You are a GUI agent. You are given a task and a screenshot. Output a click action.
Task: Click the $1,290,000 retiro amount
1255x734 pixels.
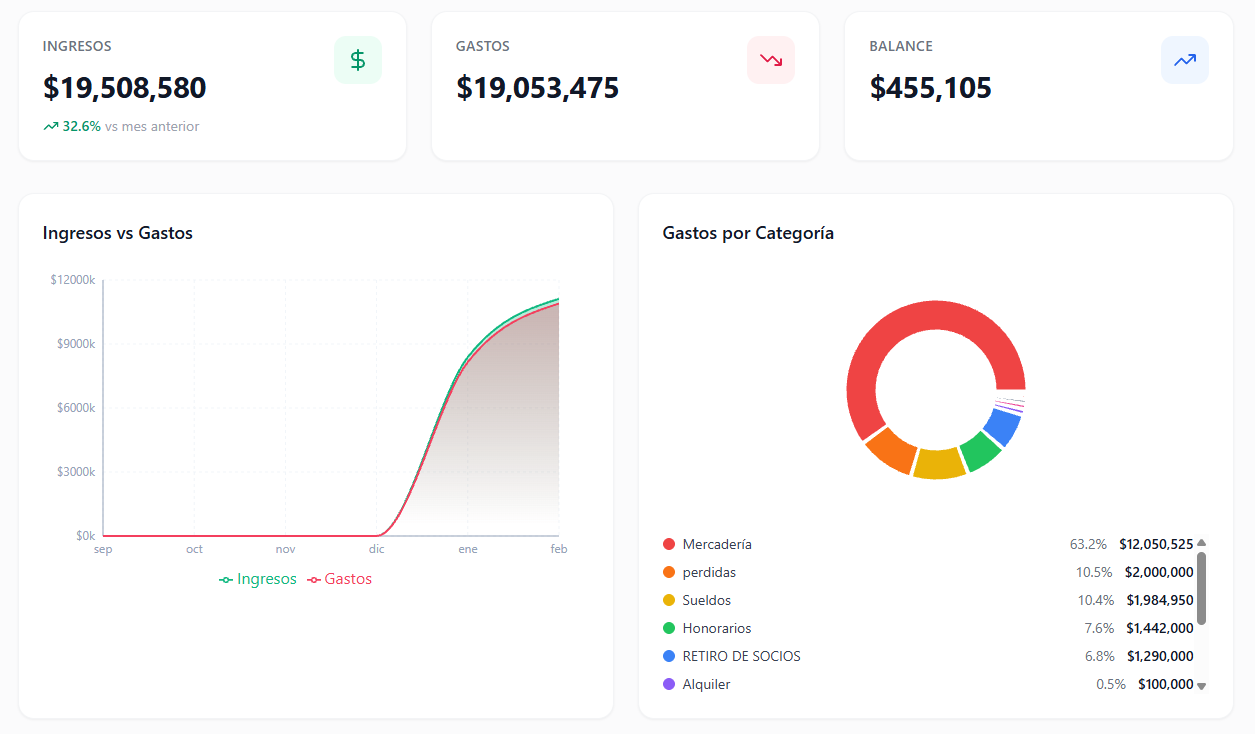(1160, 656)
